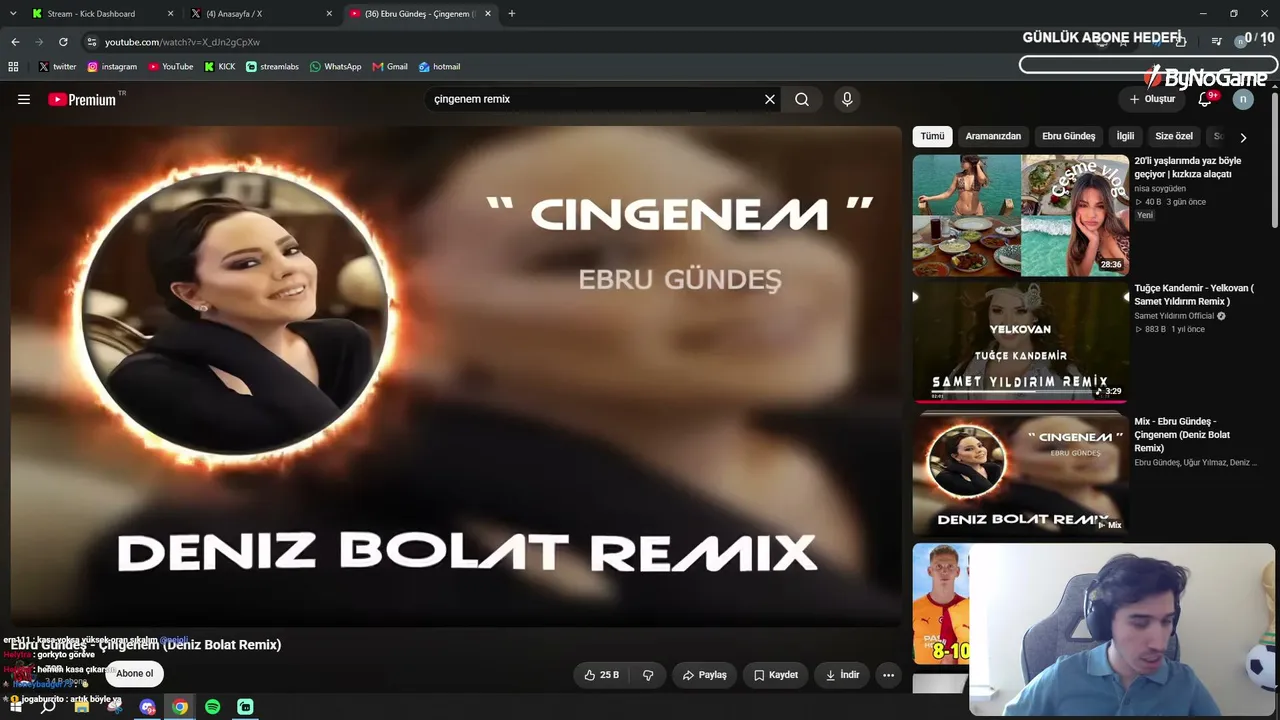Click the browser address bar URL
Viewport: 1280px width, 720px height.
click(182, 42)
